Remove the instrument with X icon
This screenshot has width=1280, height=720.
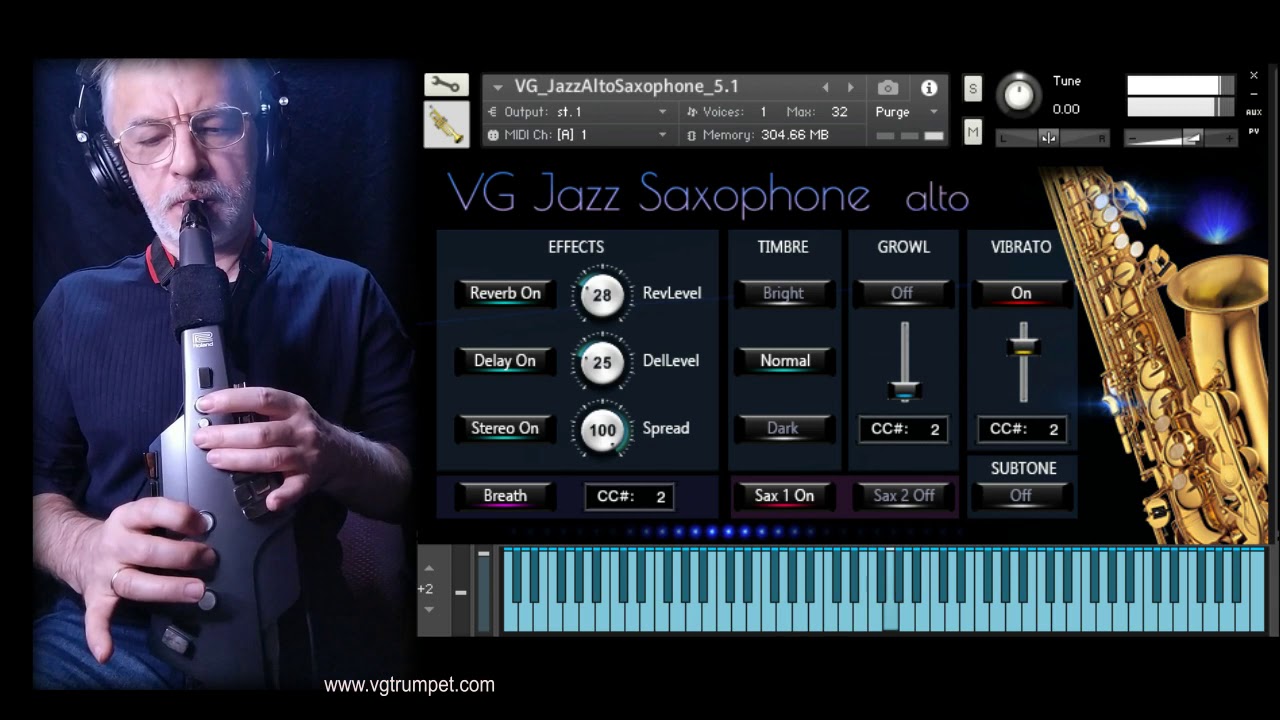[1254, 76]
